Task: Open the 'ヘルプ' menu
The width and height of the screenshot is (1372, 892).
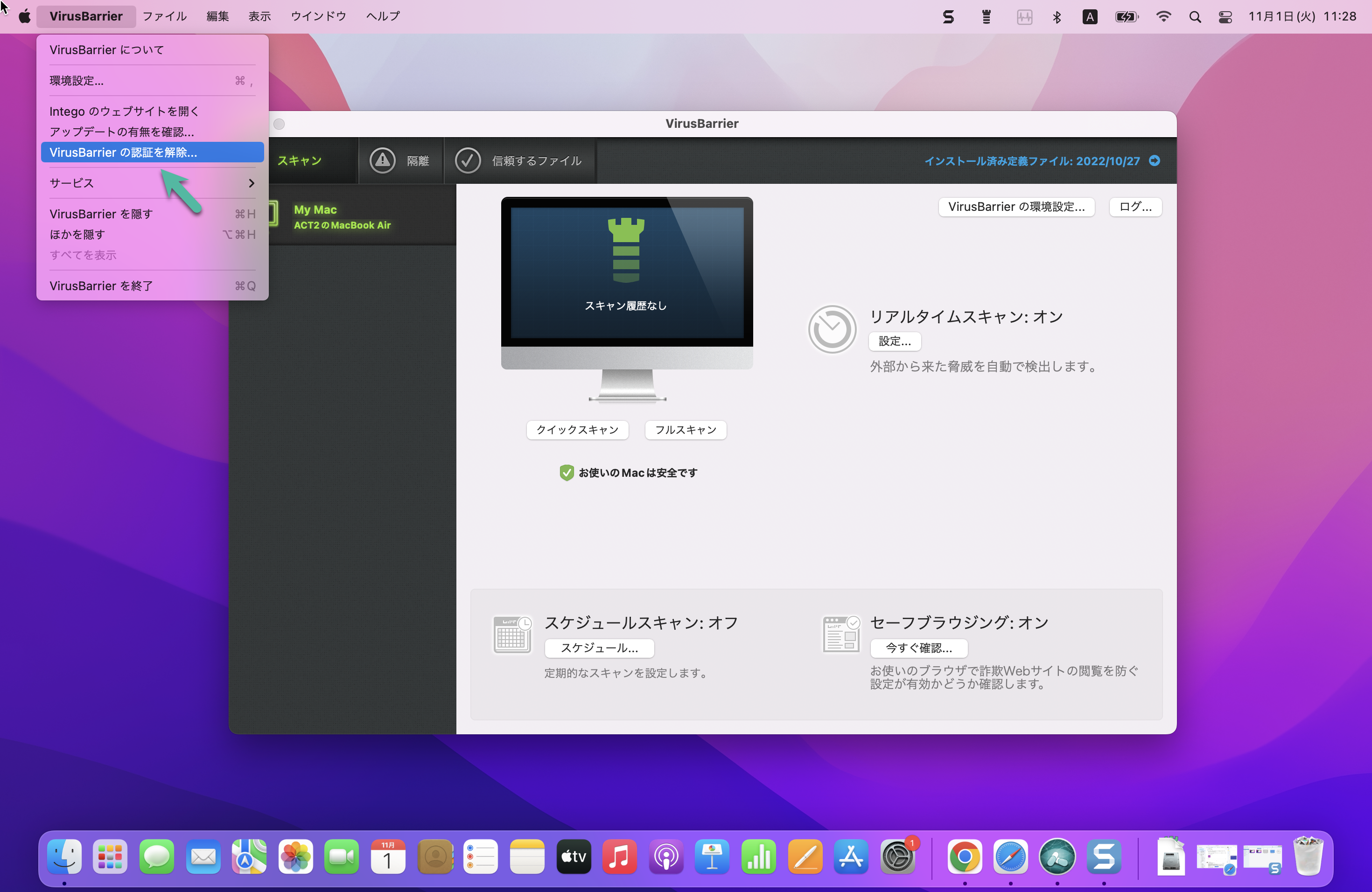Action: coord(383,16)
